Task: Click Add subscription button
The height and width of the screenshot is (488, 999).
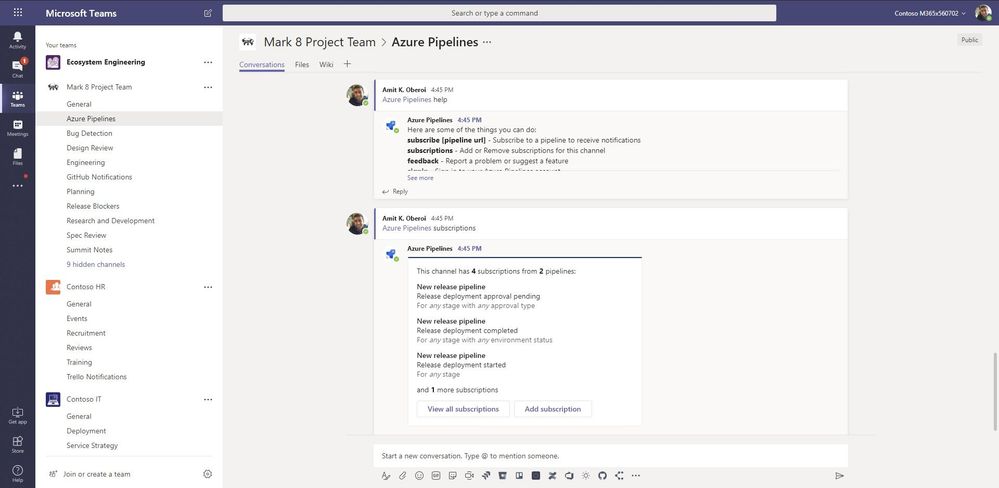Action: click(x=552, y=409)
